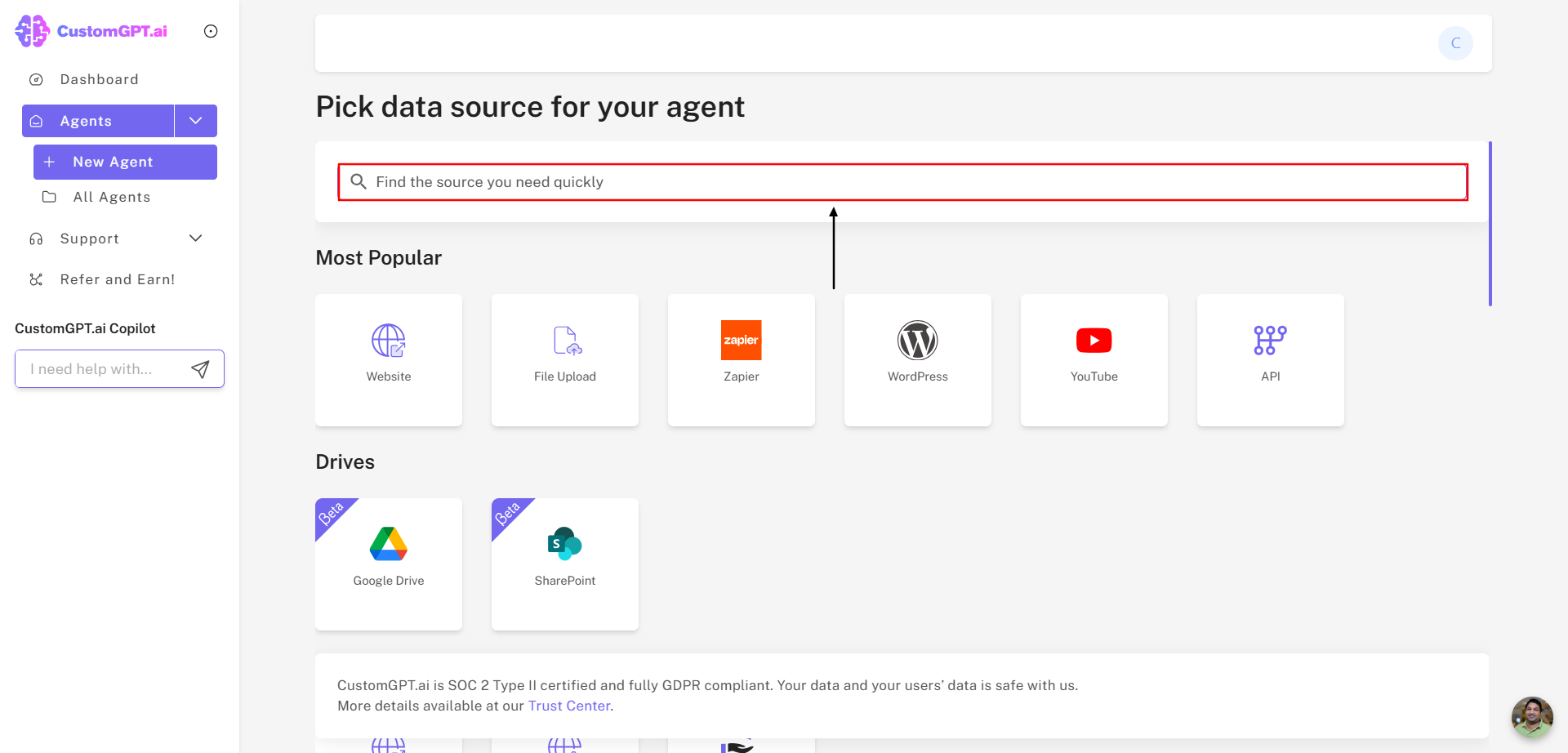Viewport: 1568px width, 753px height.
Task: Open the user avatar 'C' menu
Action: pos(1455,43)
